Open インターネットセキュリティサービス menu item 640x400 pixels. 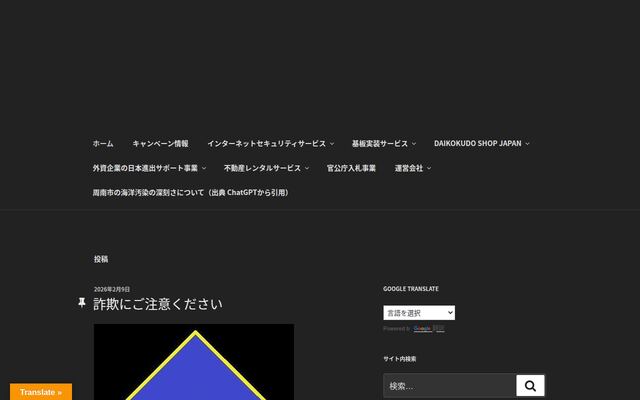pos(267,144)
